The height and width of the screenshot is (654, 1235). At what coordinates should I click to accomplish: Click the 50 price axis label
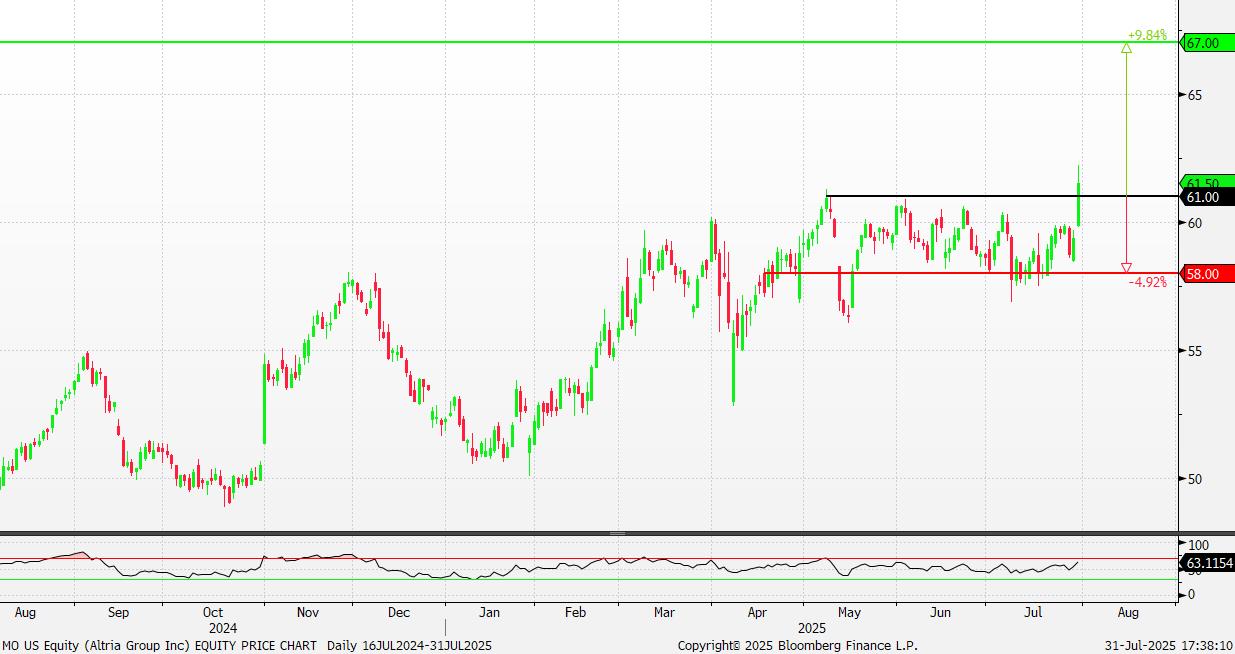pyautogui.click(x=1194, y=479)
